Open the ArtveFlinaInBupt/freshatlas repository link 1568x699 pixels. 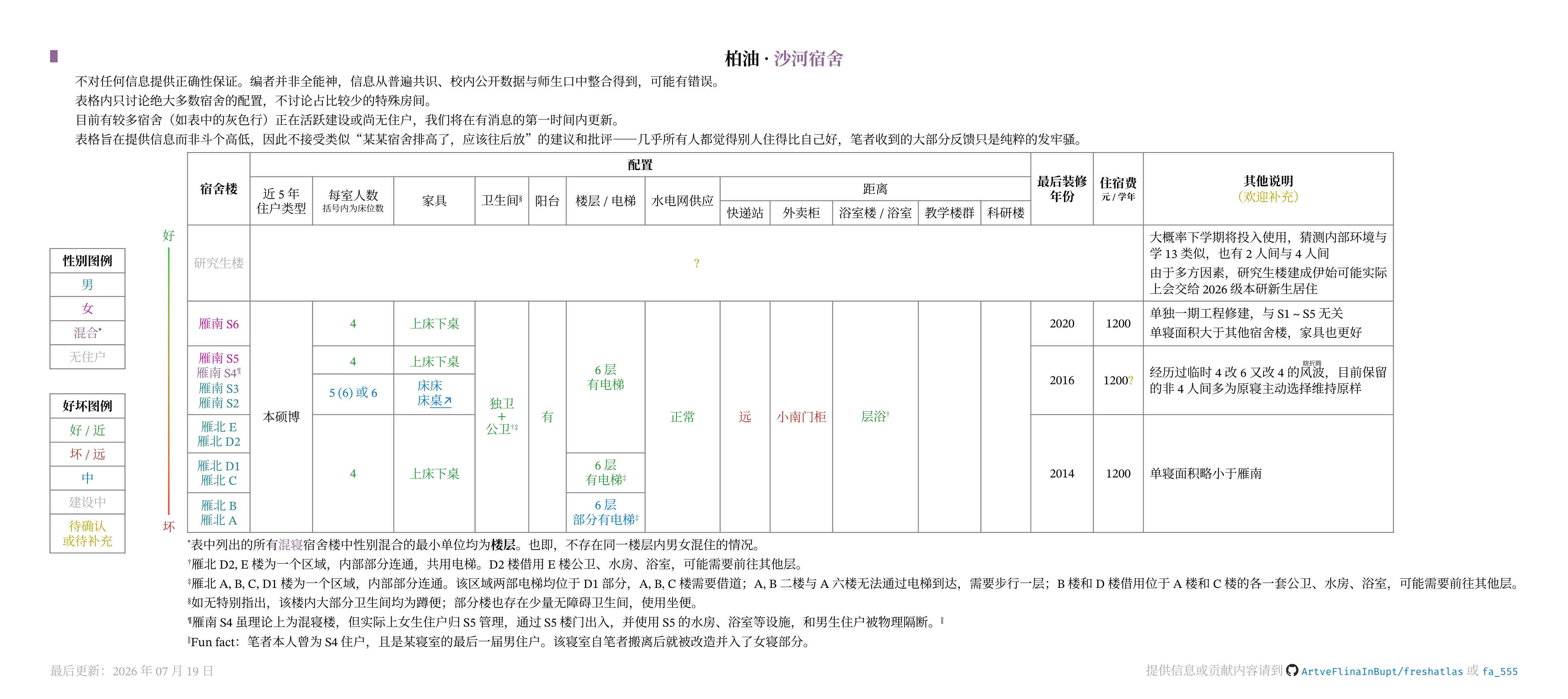(x=1382, y=671)
